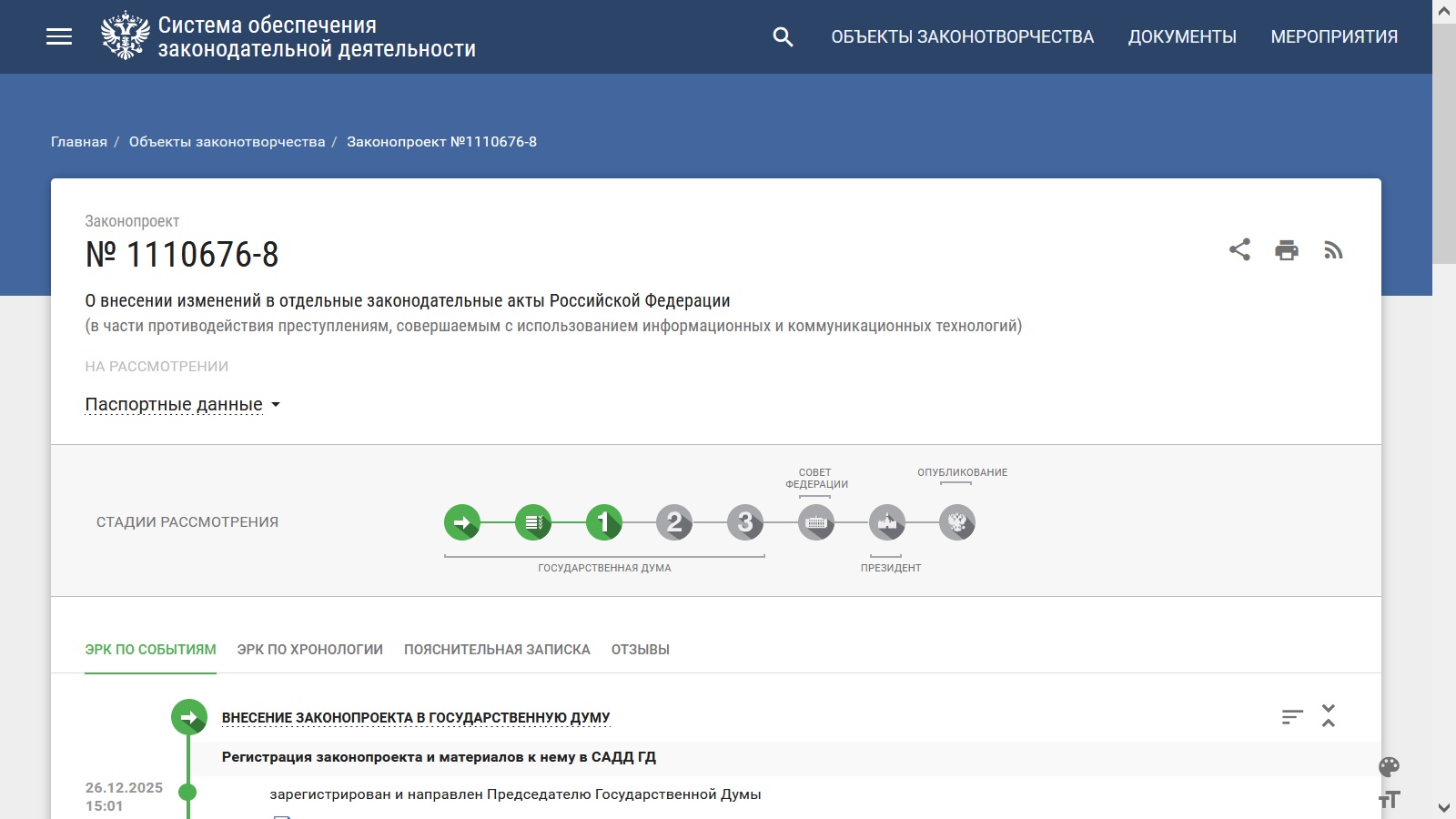Open the ДОКУМЕНТЫ menu
The image size is (1456, 819).
pos(1182,36)
